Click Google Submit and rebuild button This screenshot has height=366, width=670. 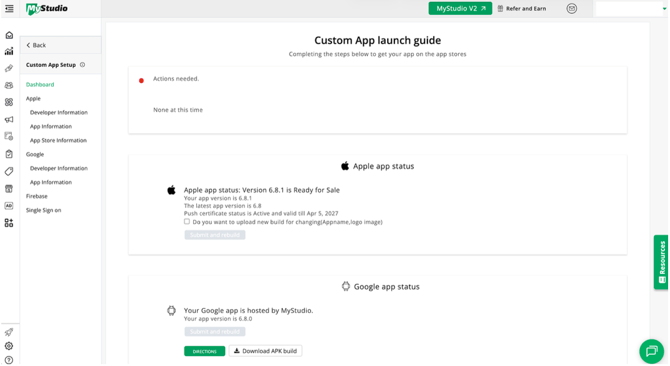tap(215, 332)
